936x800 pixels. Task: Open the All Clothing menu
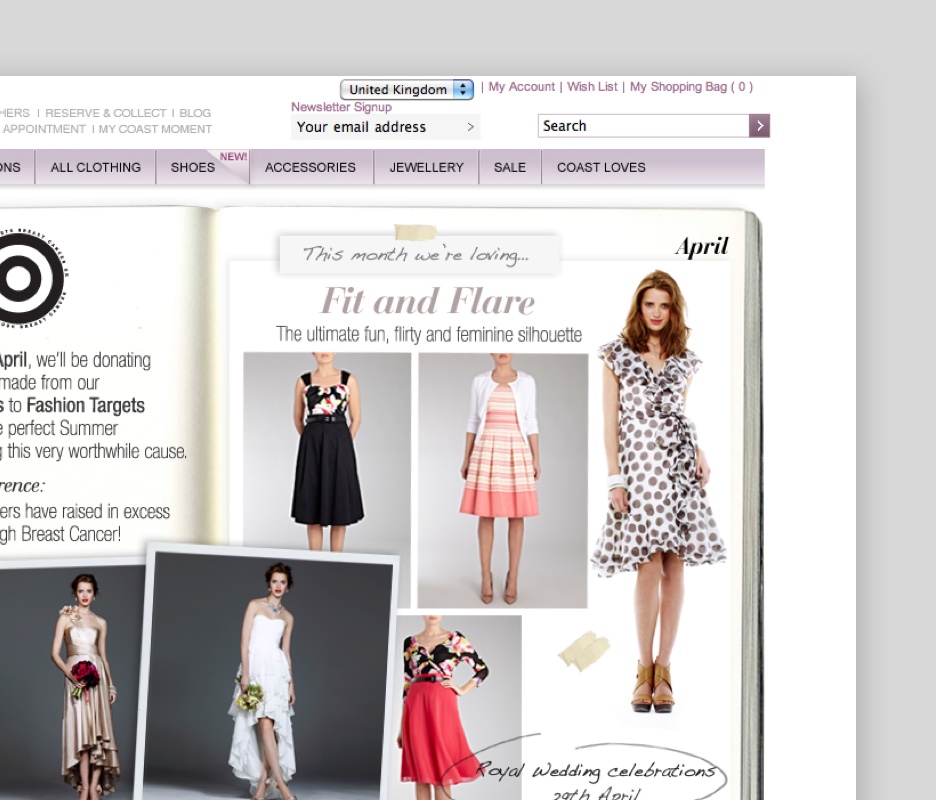tap(96, 167)
